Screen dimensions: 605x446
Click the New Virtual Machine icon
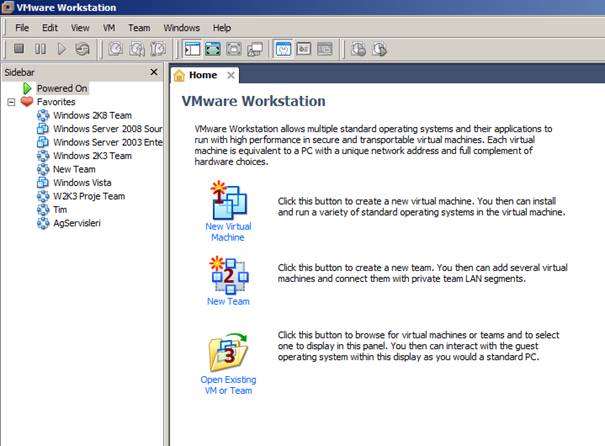pos(227,203)
